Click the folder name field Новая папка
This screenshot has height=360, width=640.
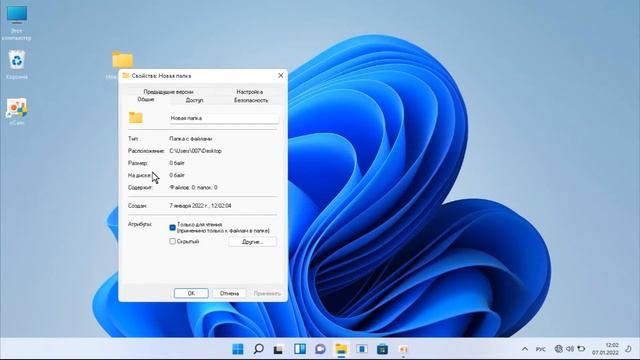click(224, 118)
